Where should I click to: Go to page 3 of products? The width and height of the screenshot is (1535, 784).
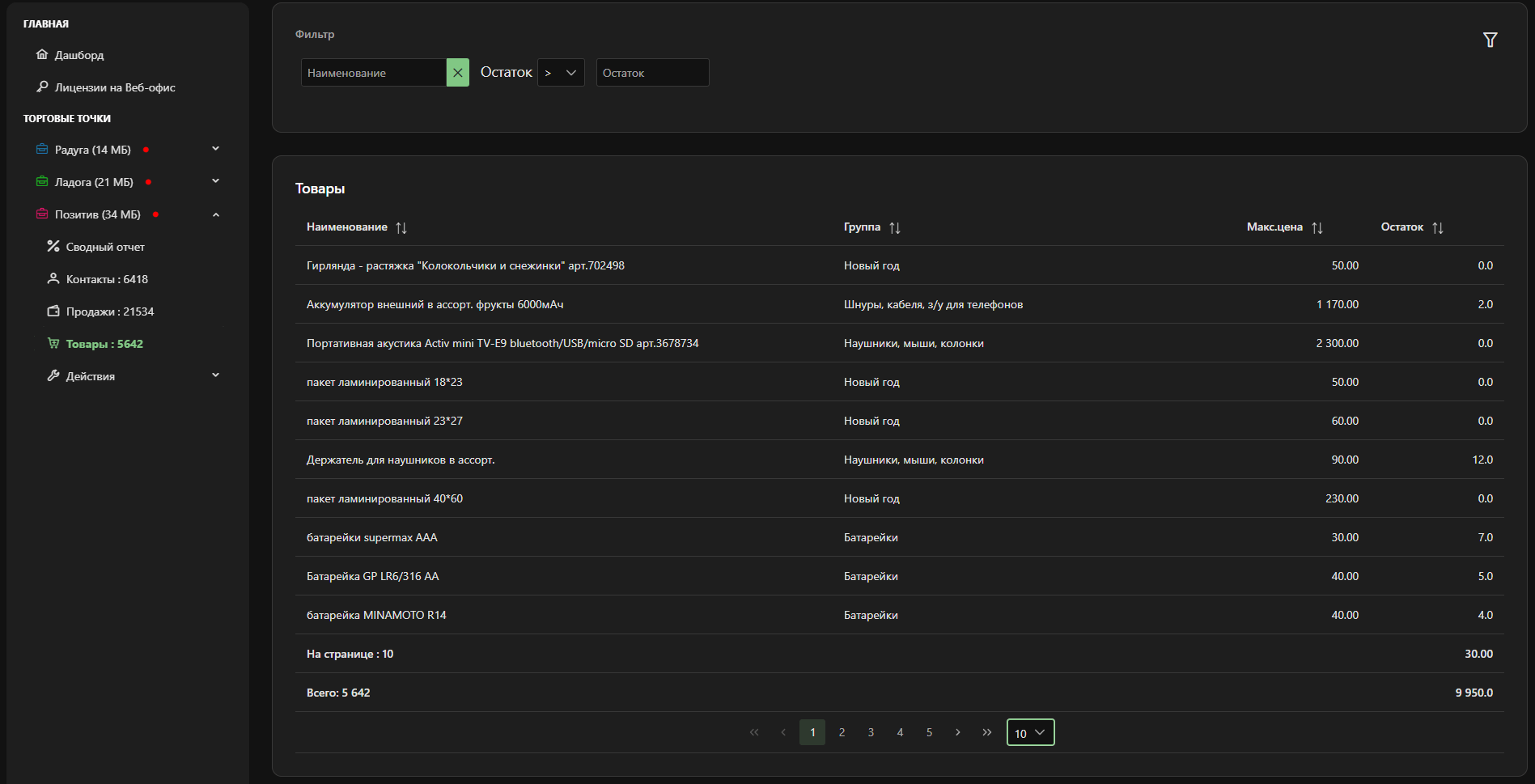click(x=871, y=732)
